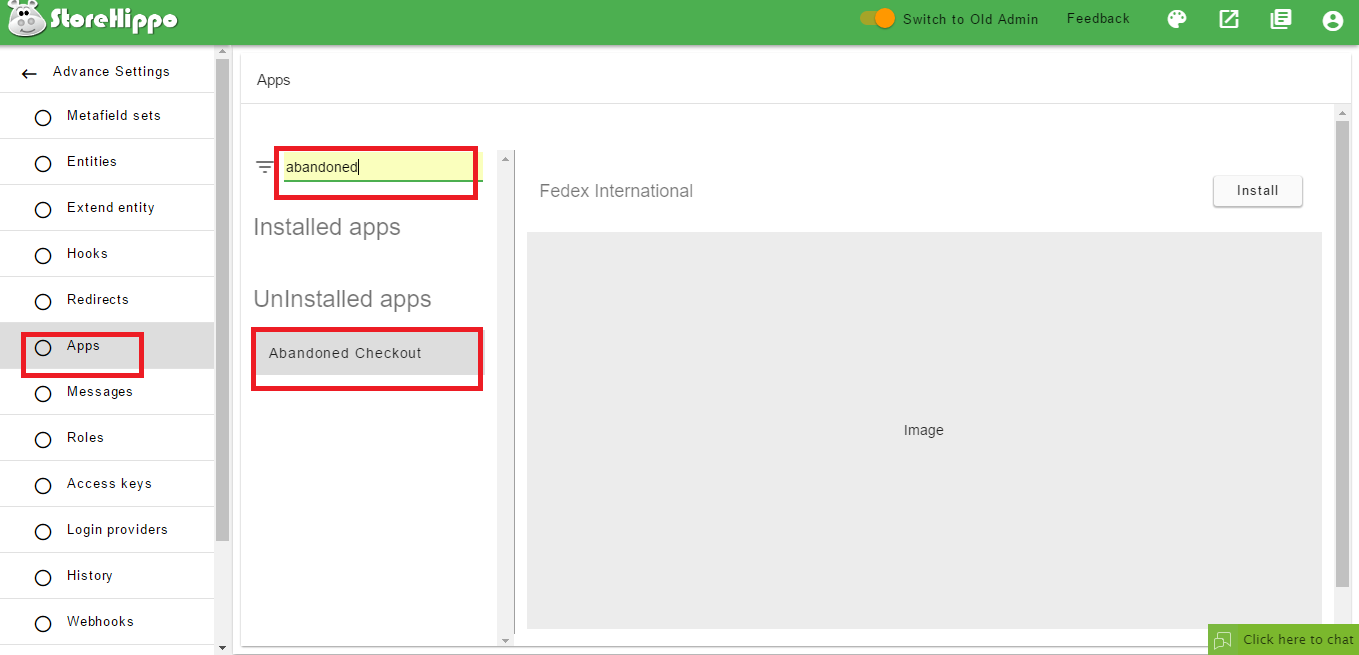1359x655 pixels.
Task: Open Hooks menu item
Action: (x=107, y=254)
